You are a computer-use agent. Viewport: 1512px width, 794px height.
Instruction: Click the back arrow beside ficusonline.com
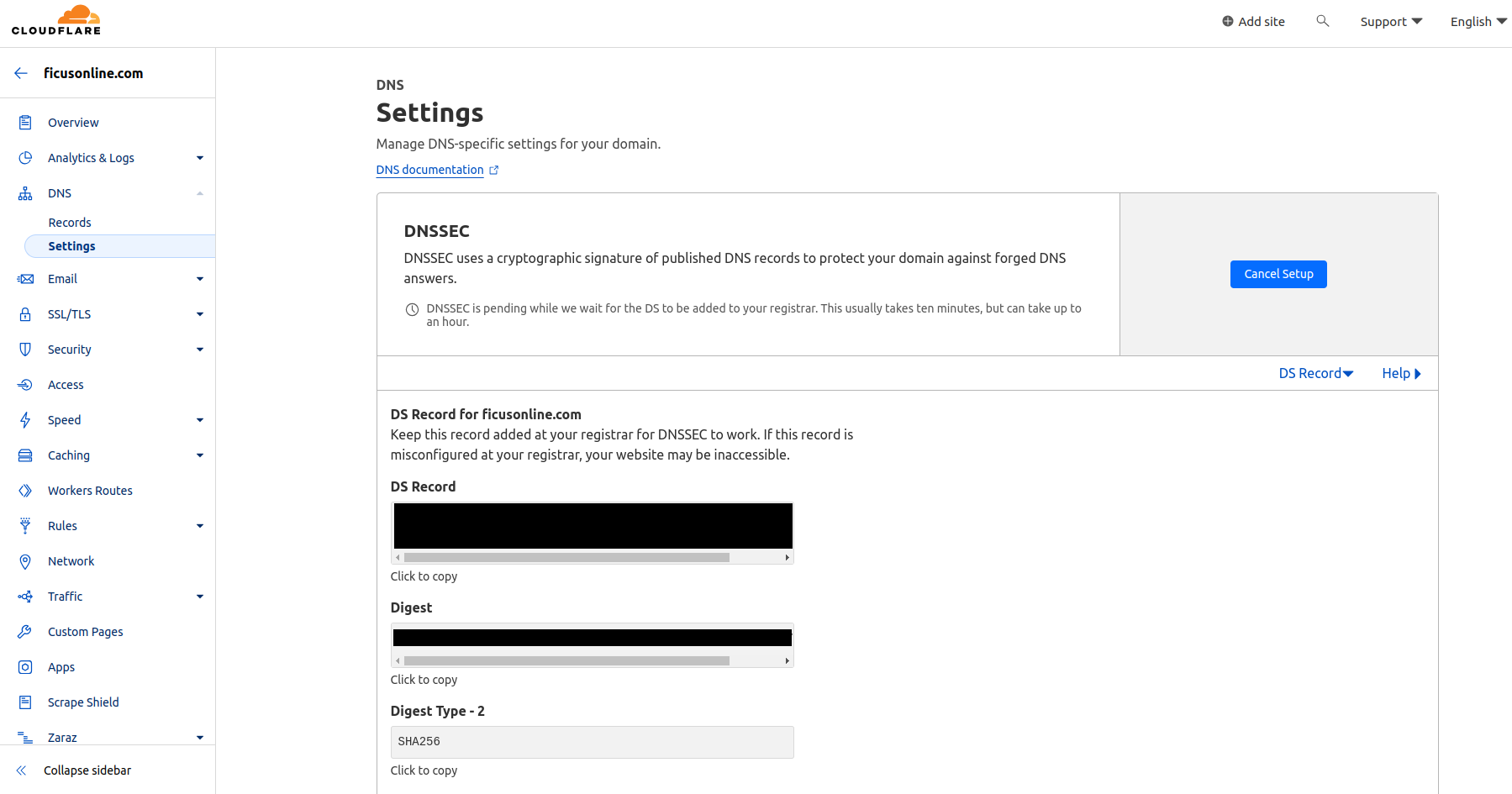click(21, 73)
